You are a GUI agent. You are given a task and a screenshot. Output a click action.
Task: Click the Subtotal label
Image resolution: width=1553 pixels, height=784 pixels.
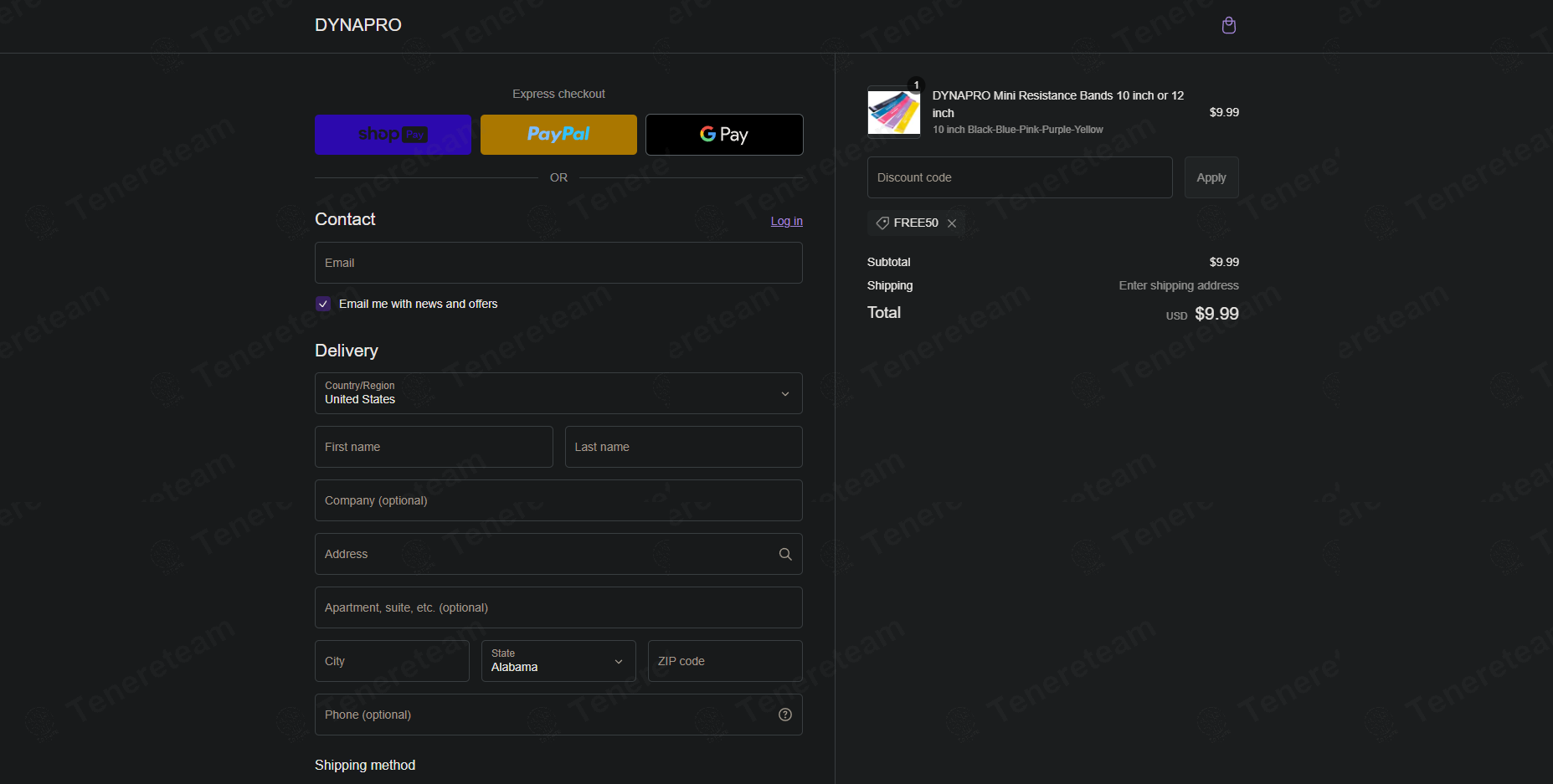pyautogui.click(x=888, y=262)
